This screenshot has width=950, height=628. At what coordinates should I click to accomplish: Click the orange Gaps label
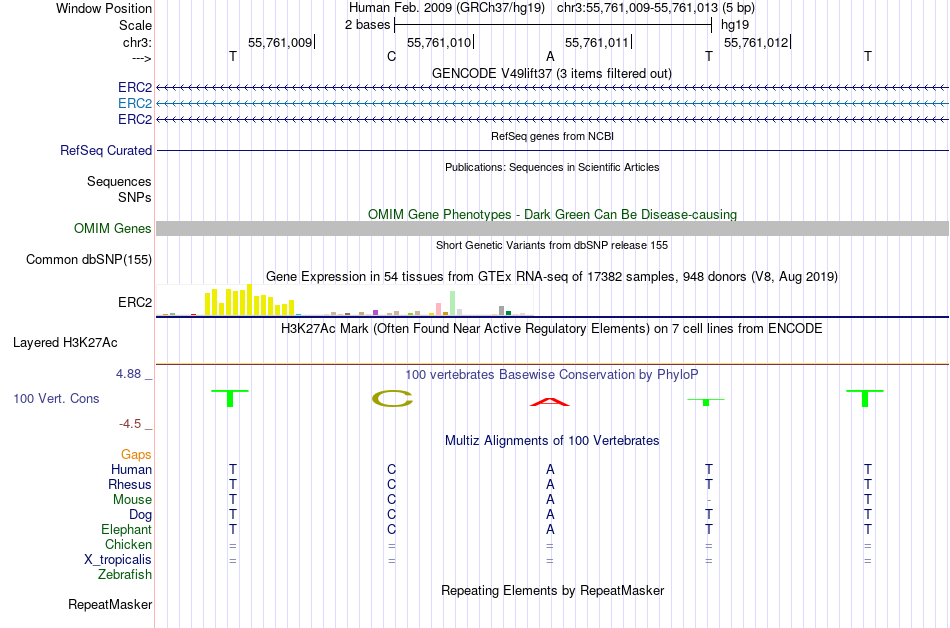[136, 455]
